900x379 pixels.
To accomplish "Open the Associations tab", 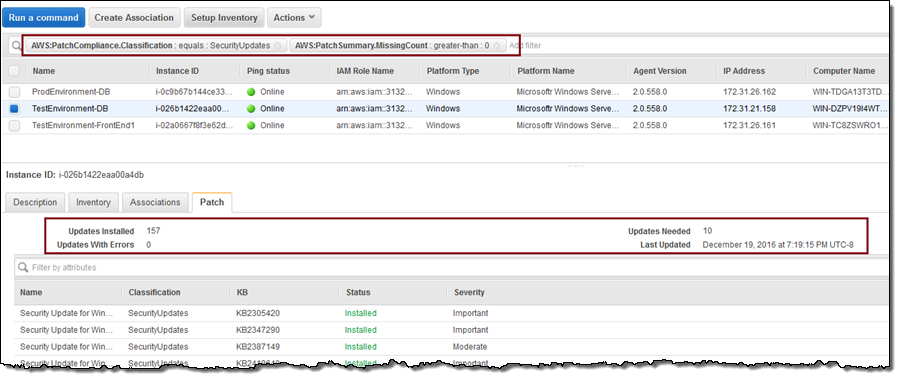I will point(155,202).
